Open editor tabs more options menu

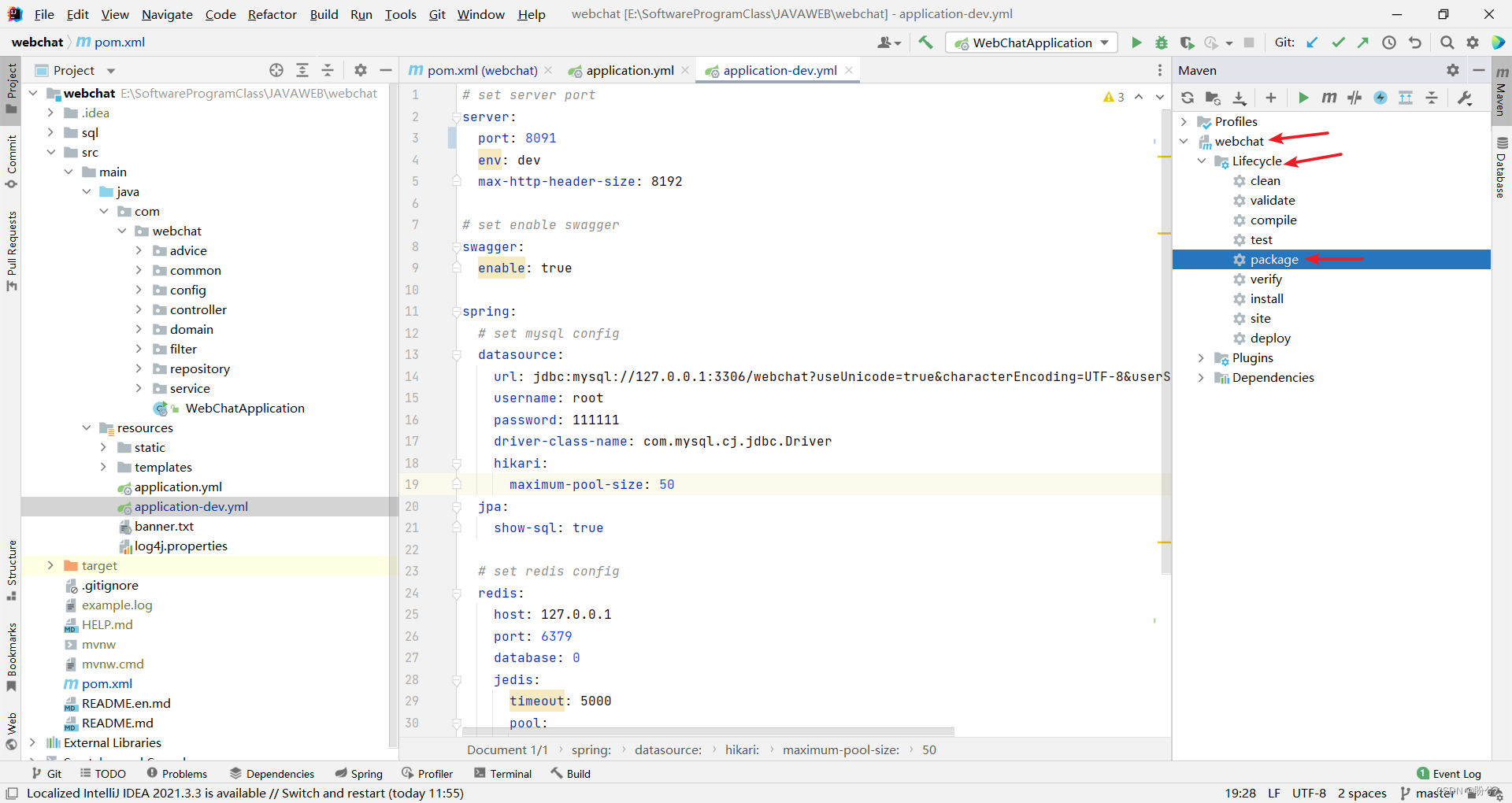1159,70
